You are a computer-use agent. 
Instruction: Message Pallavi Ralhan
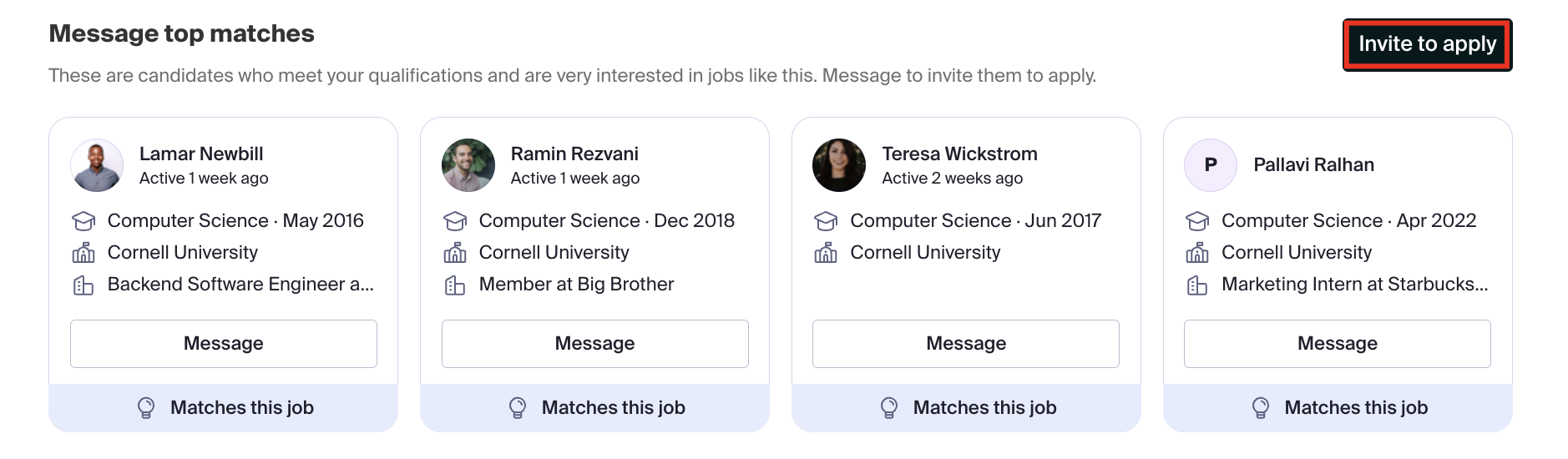pyautogui.click(x=1337, y=343)
